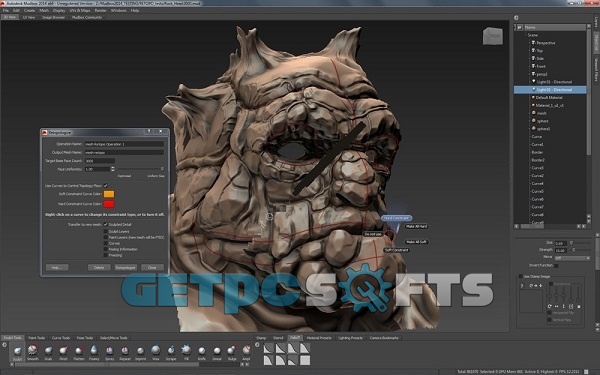Image resolution: width=600 pixels, height=375 pixels.
Task: Click the Output Mesh Name field
Action: 124,152
